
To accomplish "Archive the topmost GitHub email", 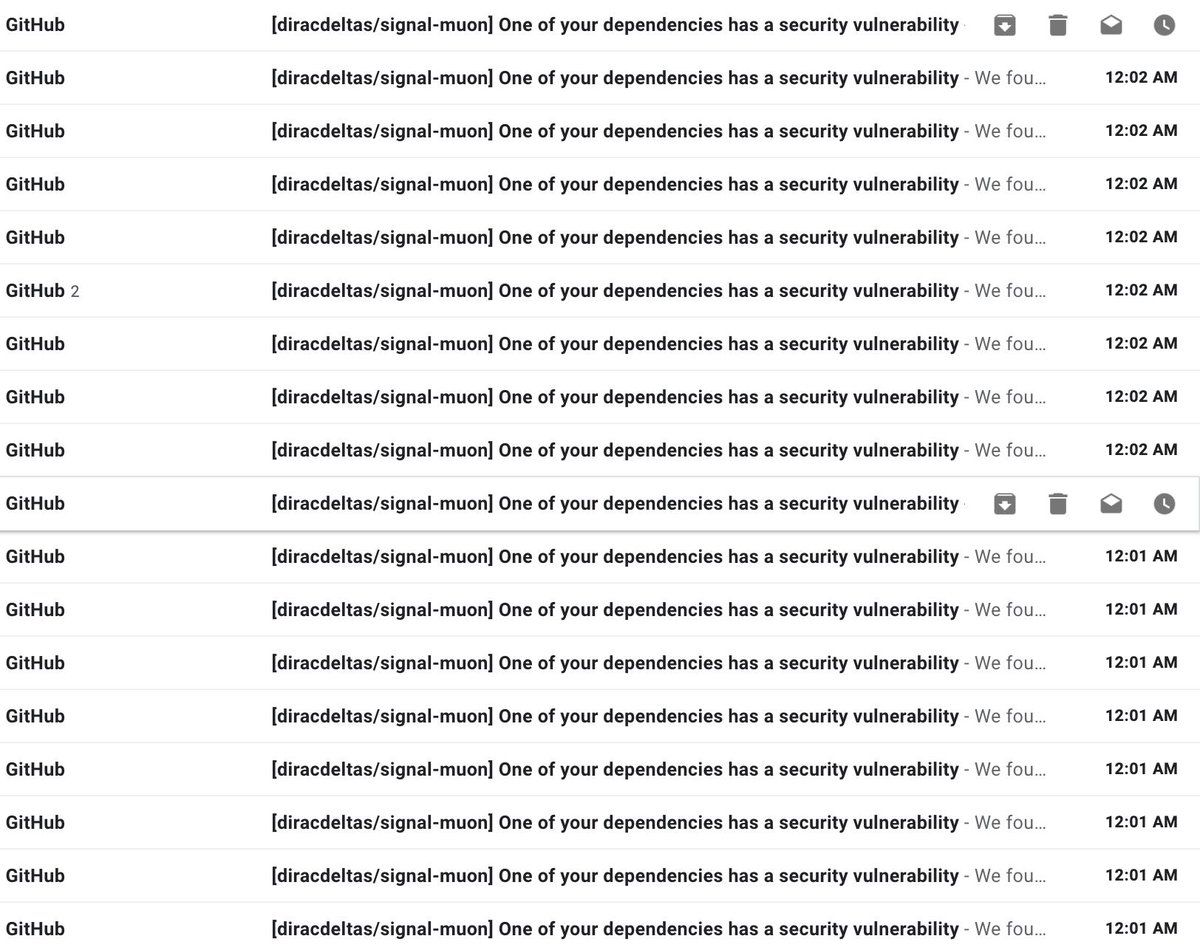I will 1005,26.
